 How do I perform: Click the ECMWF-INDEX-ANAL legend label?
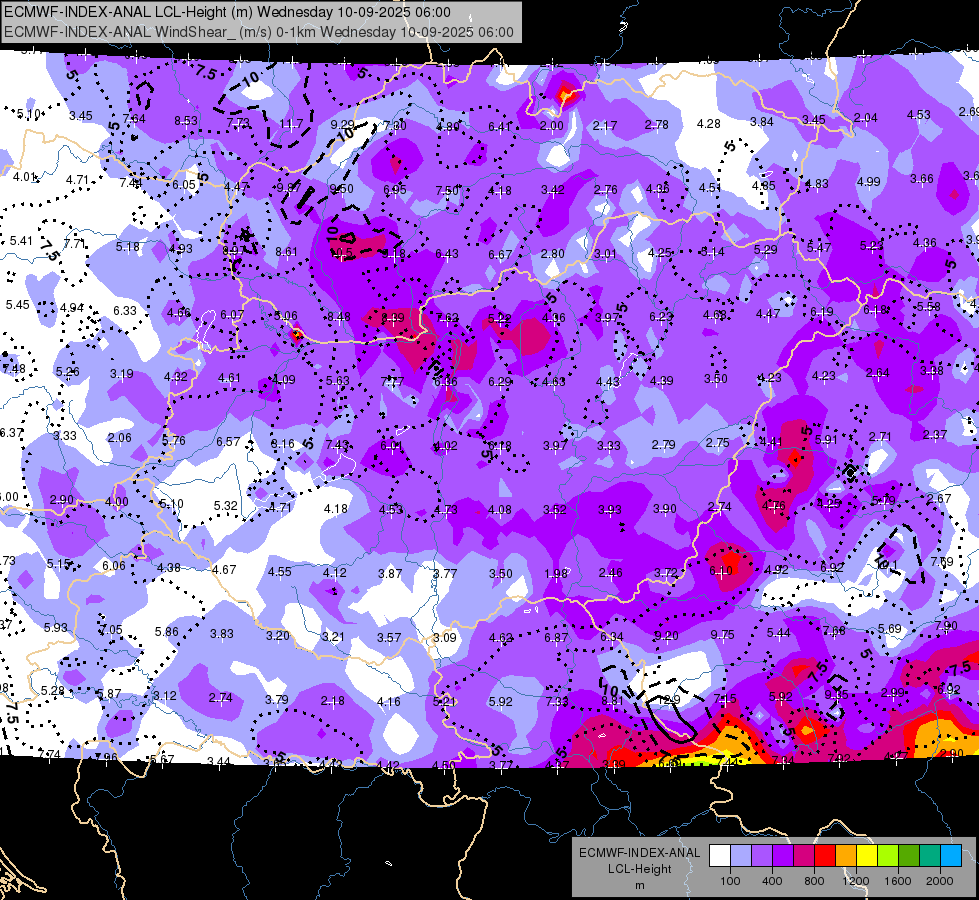tap(639, 853)
